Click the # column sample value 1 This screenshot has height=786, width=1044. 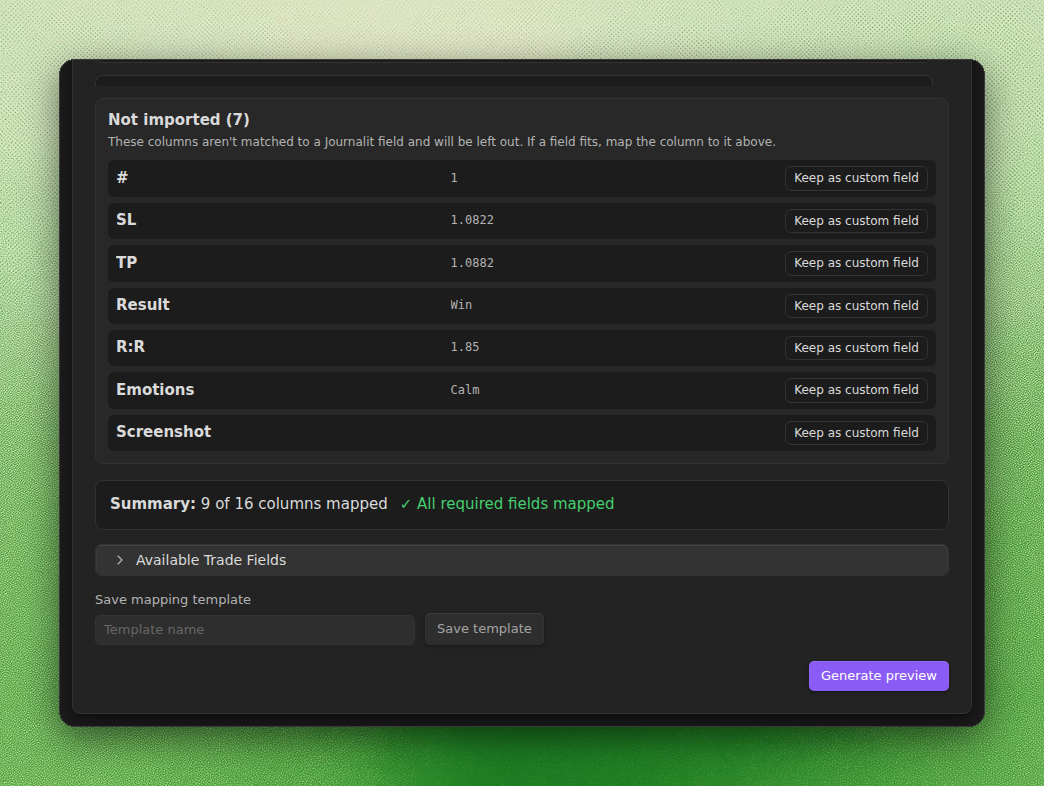tap(454, 178)
